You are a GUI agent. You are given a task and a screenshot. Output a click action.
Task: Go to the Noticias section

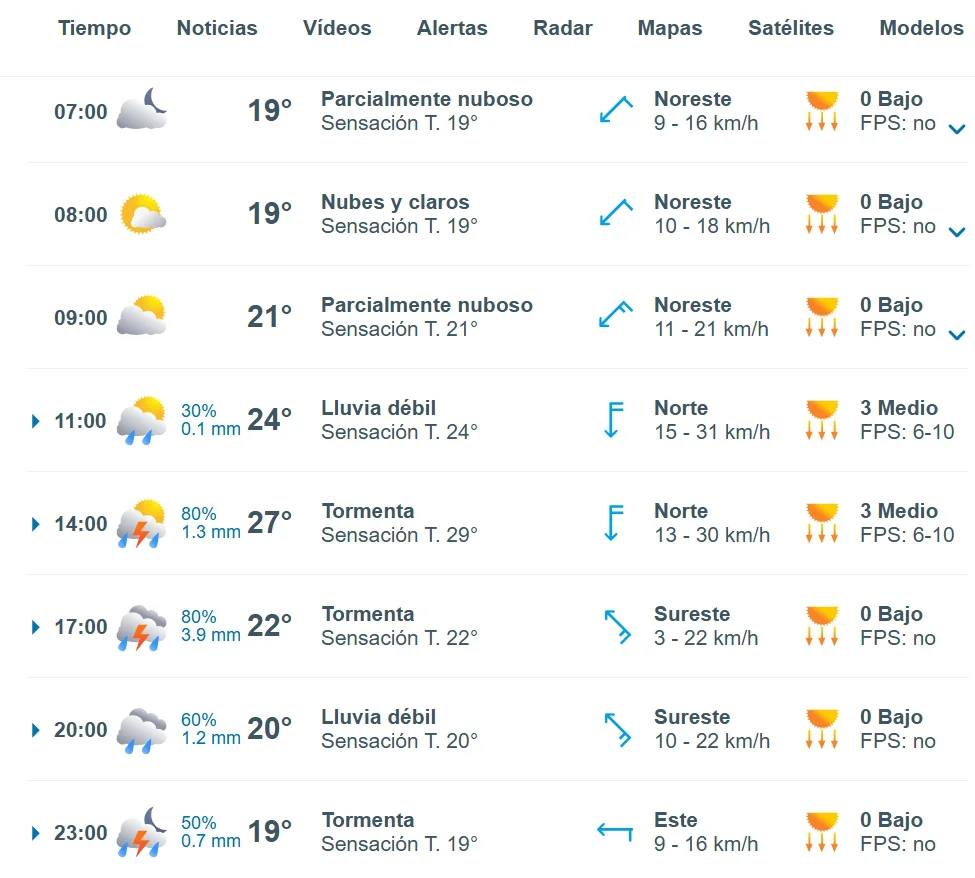217,28
